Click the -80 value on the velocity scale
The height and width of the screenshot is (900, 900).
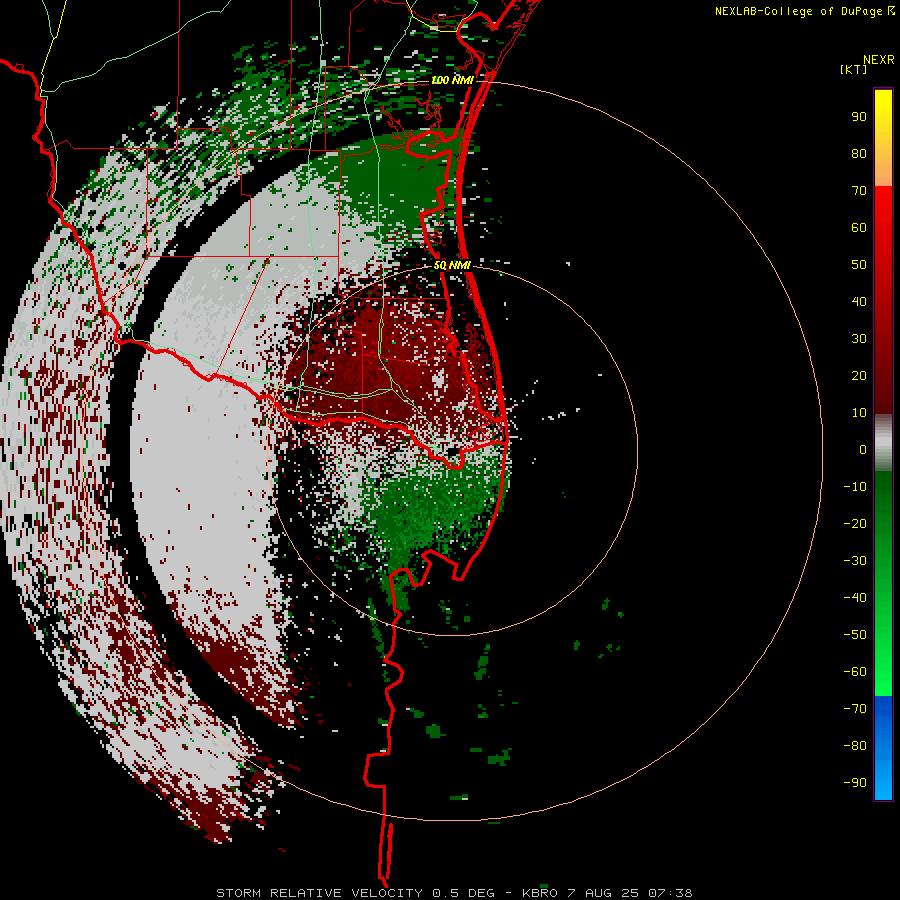855,746
